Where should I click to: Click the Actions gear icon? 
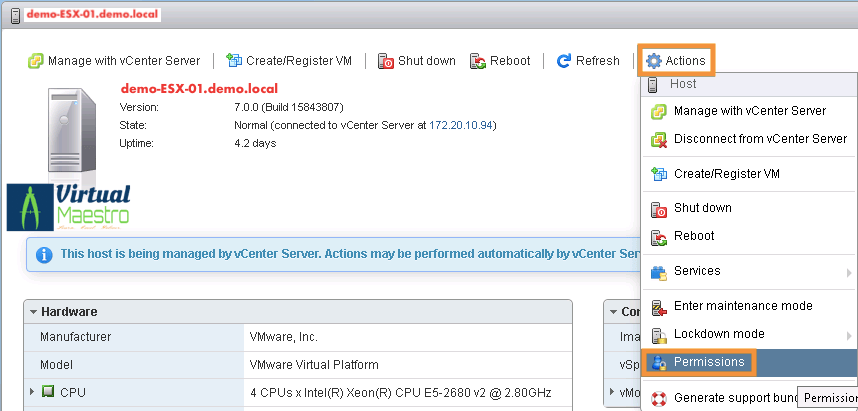[654, 61]
